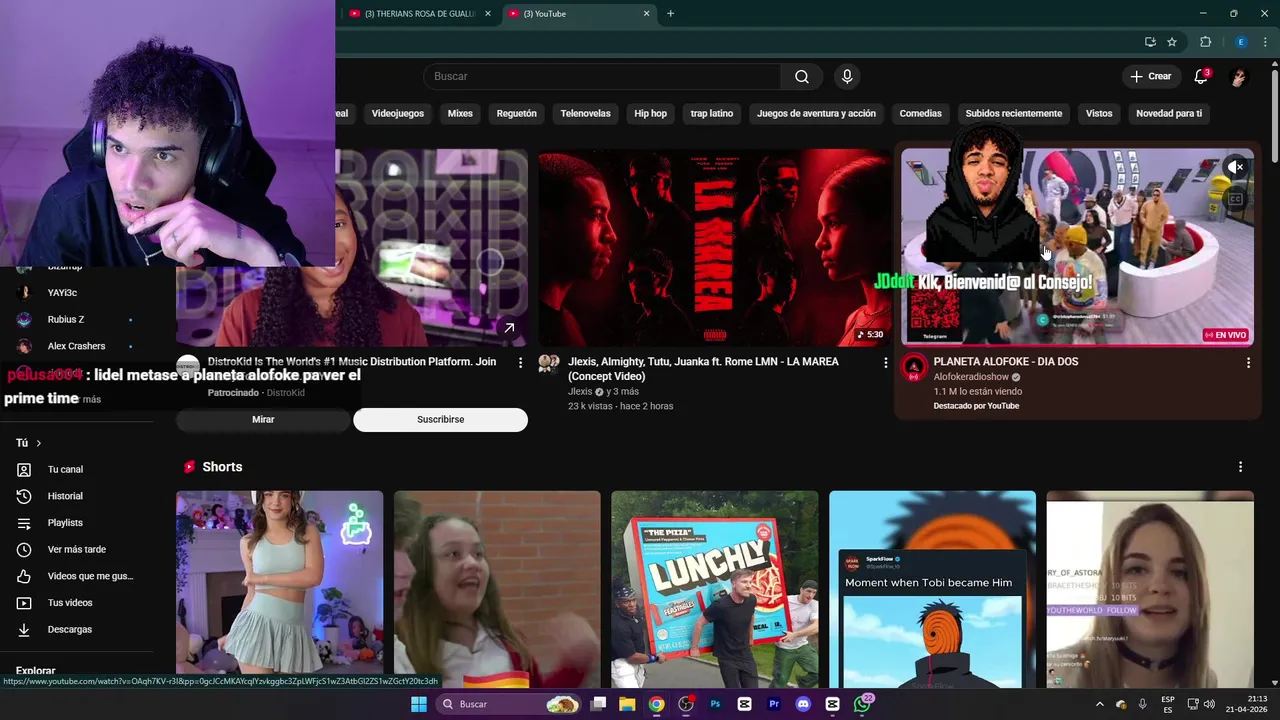Open Tu canal in the sidebar
1280x720 pixels.
(x=65, y=469)
